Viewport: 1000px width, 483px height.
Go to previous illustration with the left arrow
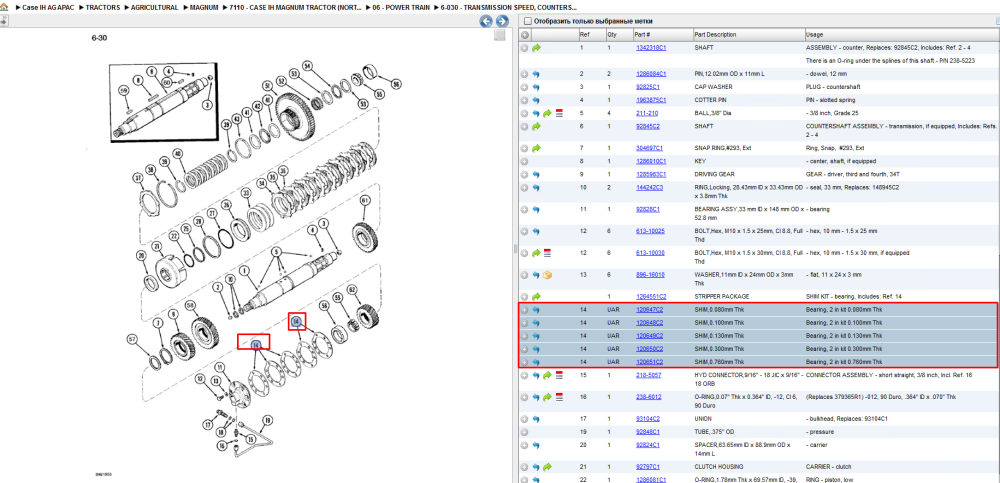pyautogui.click(x=486, y=21)
